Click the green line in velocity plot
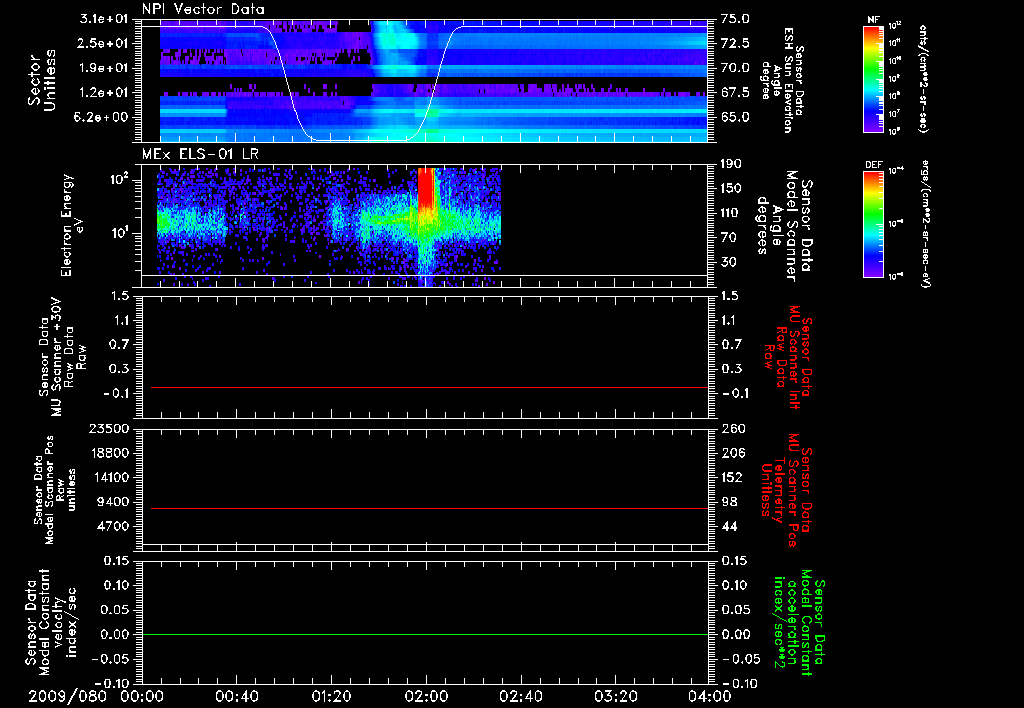1024x708 pixels. point(424,634)
